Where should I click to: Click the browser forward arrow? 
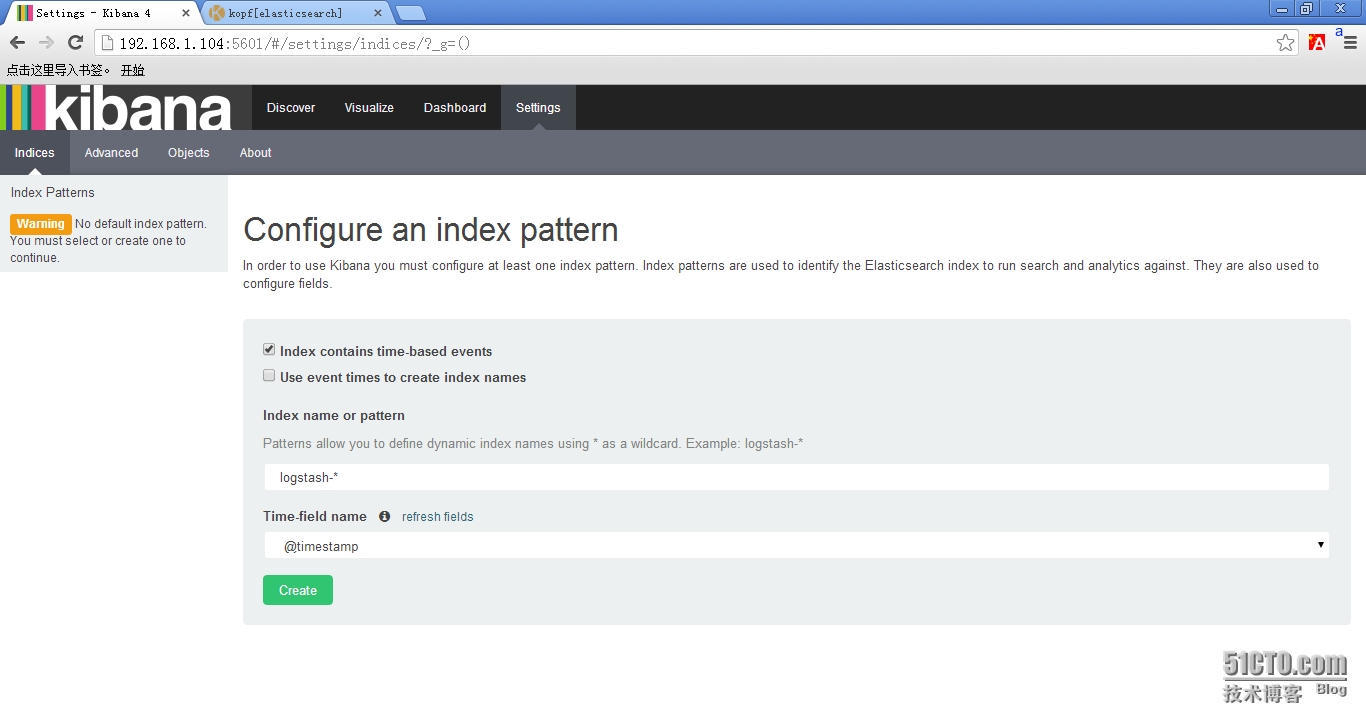pyautogui.click(x=46, y=43)
